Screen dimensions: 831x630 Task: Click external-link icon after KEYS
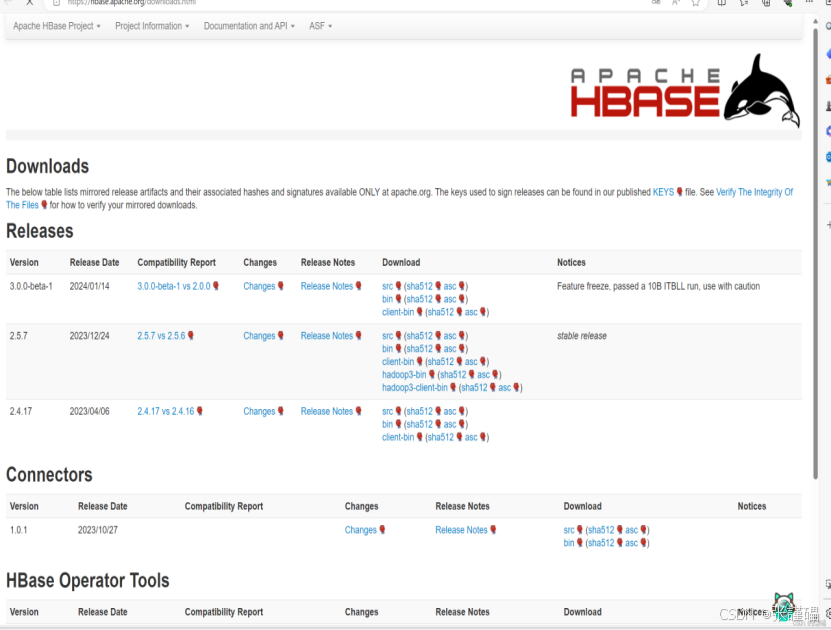click(679, 192)
